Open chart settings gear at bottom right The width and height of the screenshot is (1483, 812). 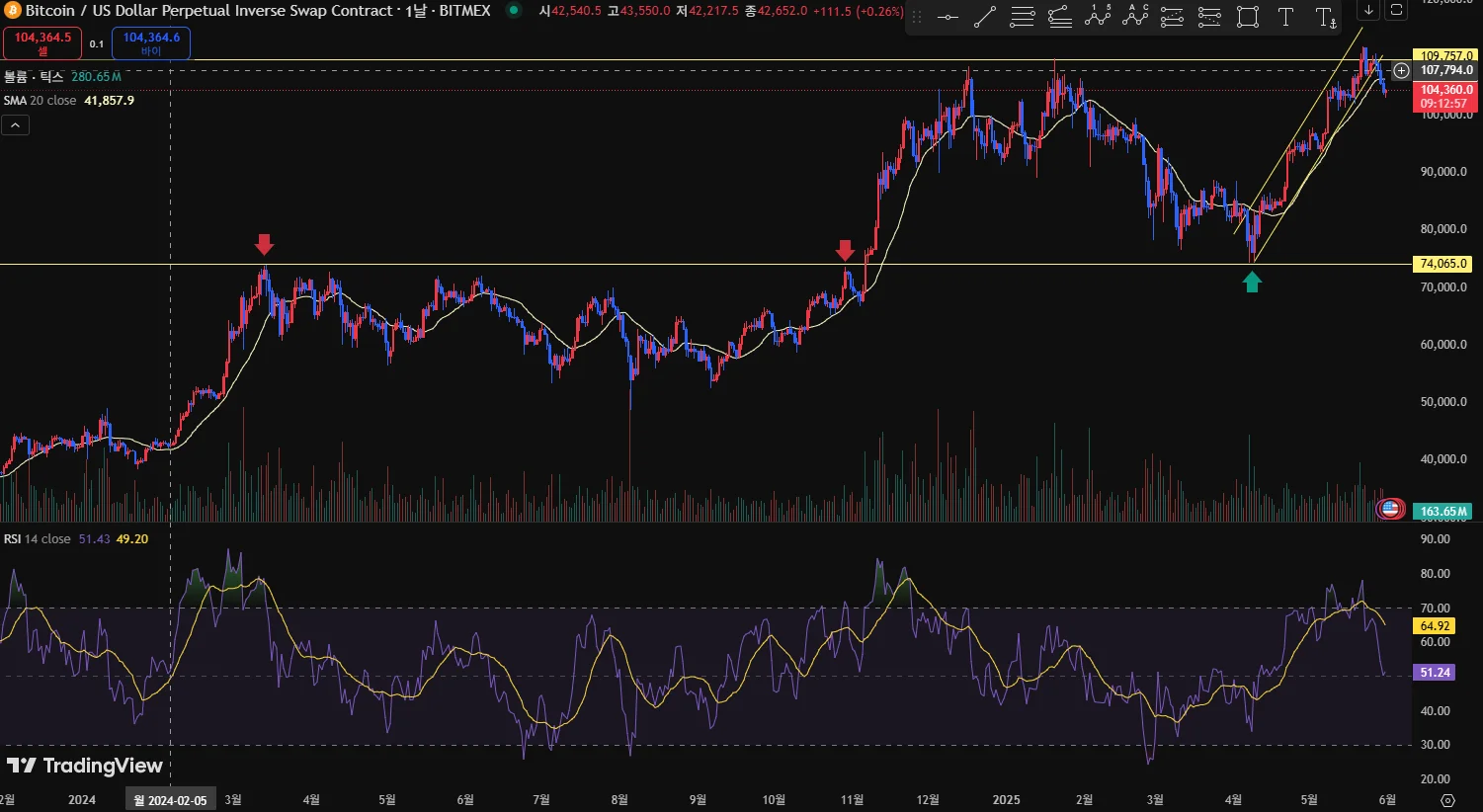1447,800
